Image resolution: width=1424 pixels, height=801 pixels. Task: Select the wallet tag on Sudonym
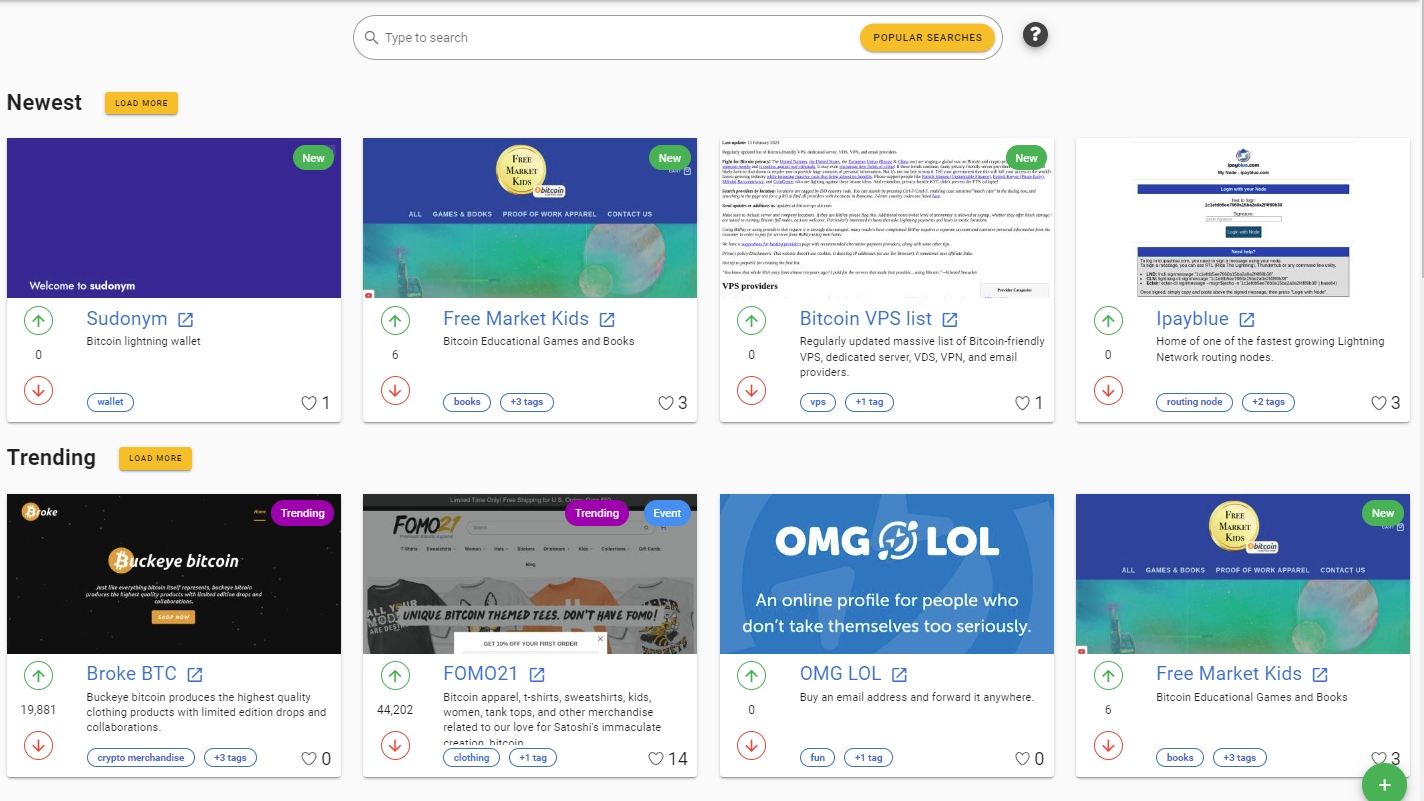(x=110, y=402)
